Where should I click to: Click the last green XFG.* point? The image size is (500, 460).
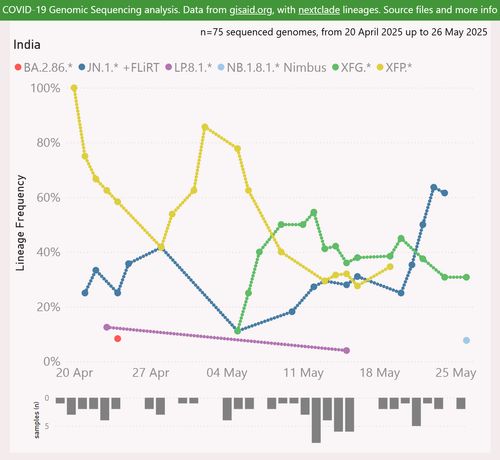point(466,277)
